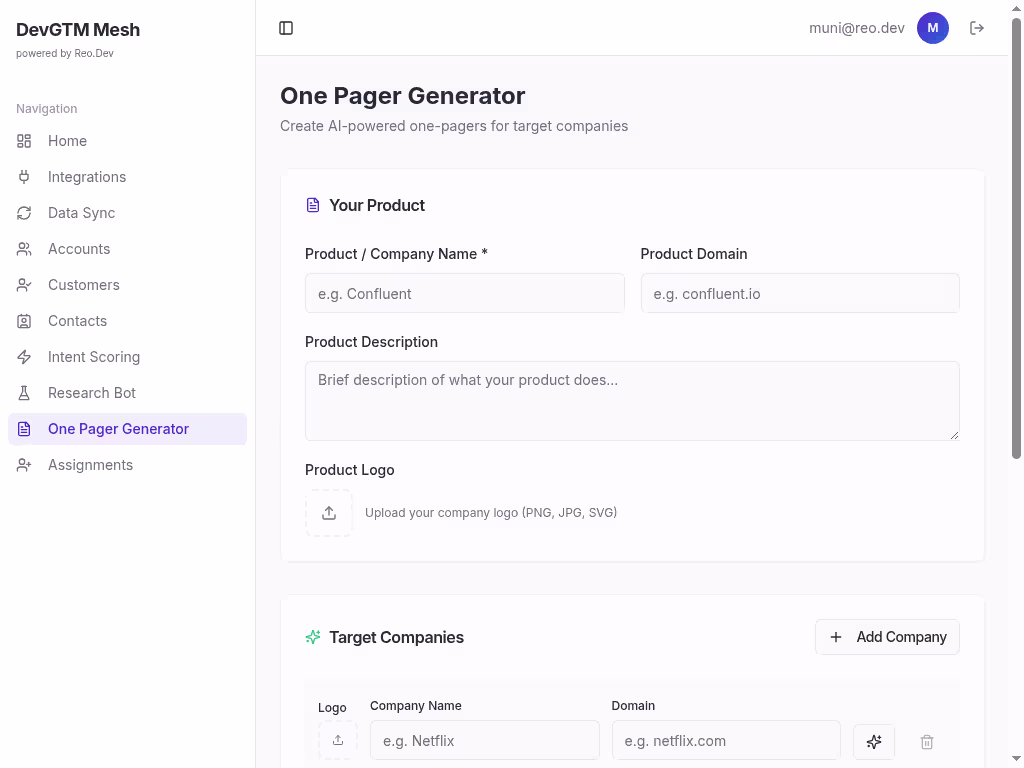Click the Product Description text area

coord(632,400)
